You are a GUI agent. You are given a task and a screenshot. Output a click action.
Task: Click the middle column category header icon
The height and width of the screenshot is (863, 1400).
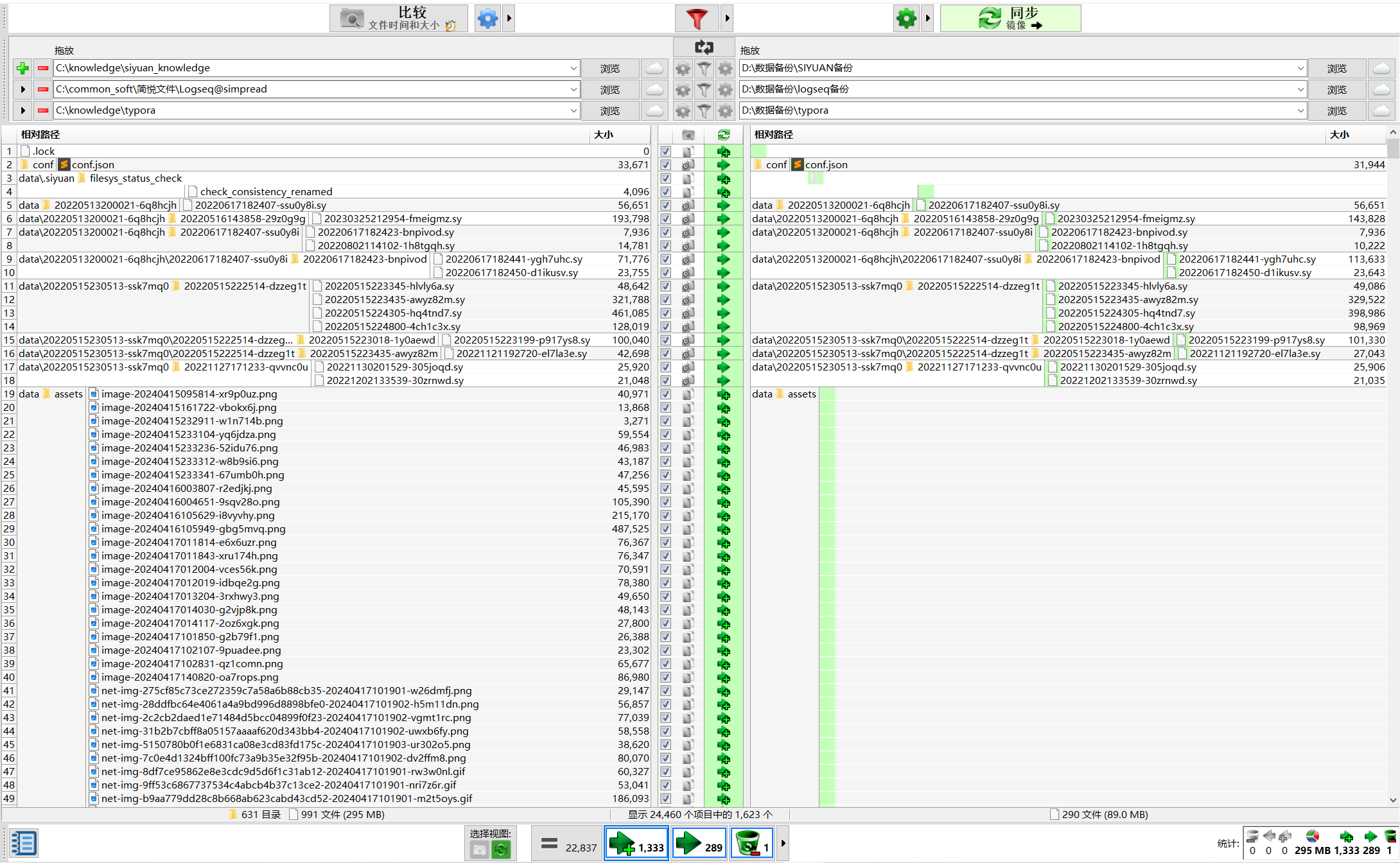tap(688, 135)
